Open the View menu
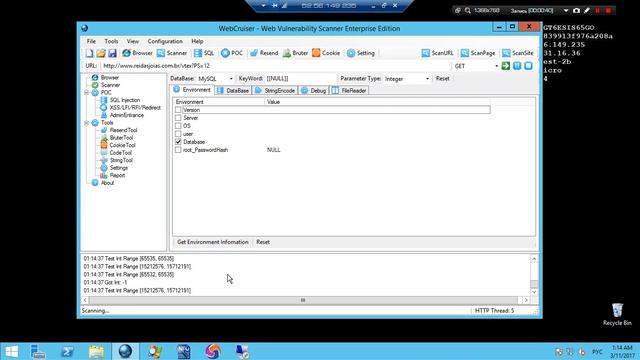 [133, 41]
